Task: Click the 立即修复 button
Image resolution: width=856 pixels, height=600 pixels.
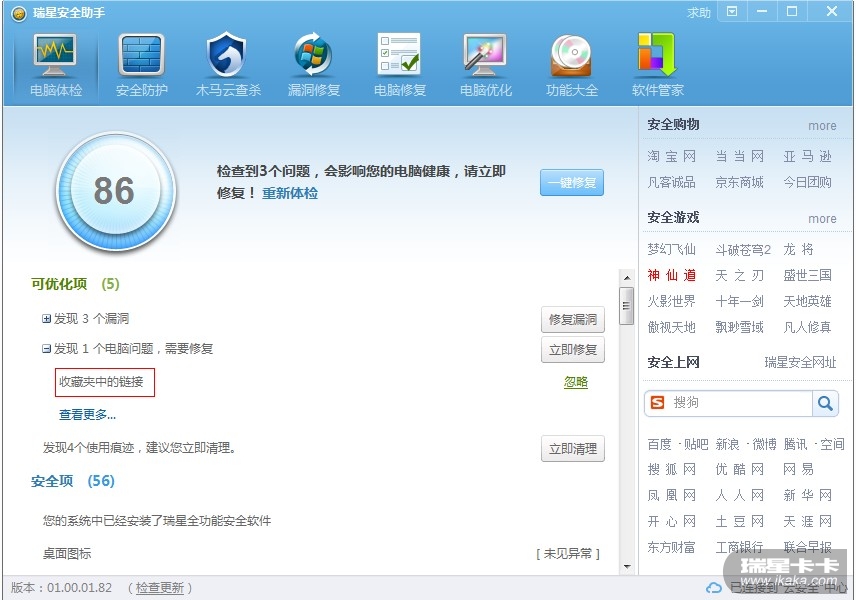Action: tap(573, 350)
